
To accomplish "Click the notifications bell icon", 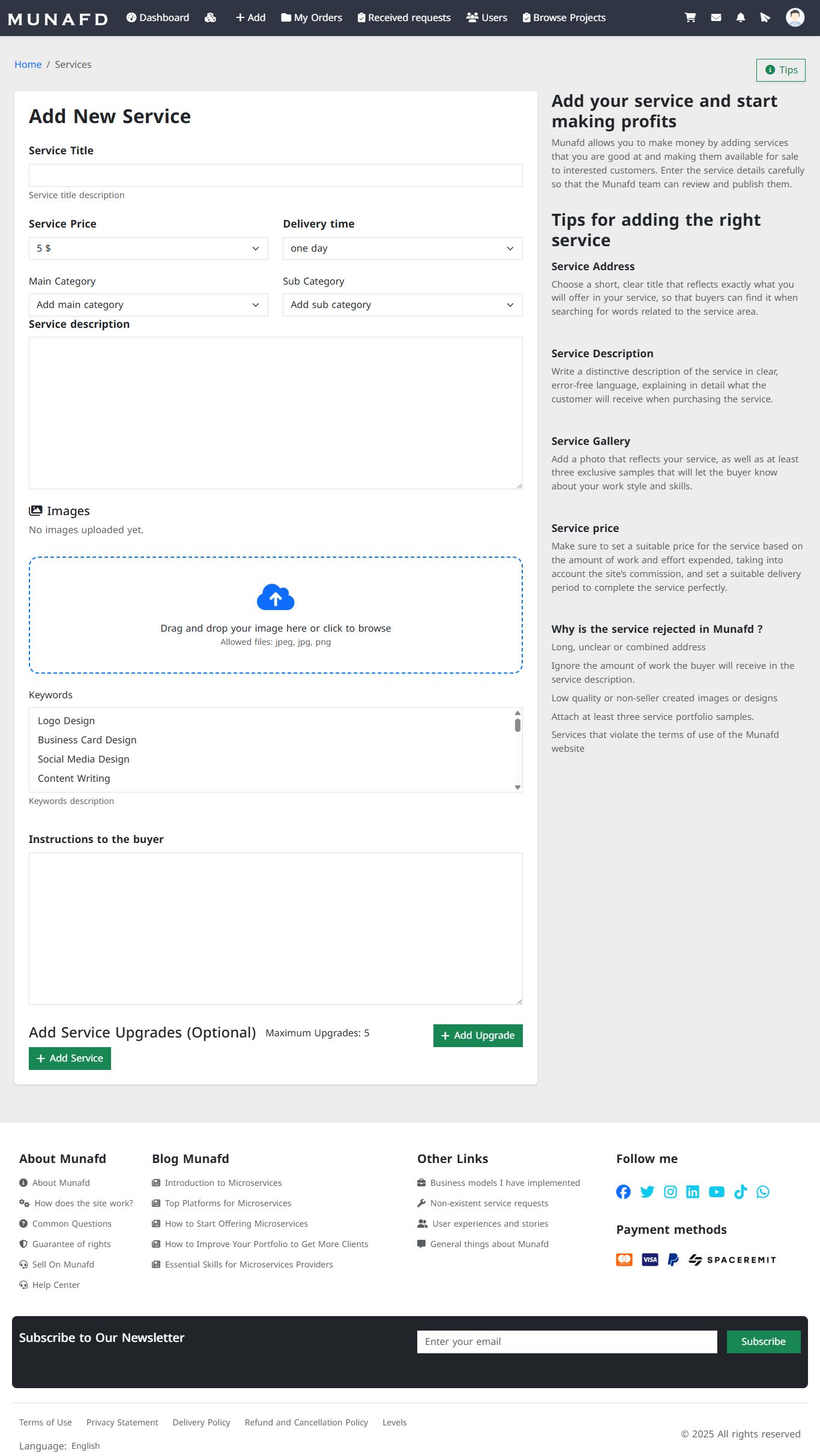I will (741, 17).
